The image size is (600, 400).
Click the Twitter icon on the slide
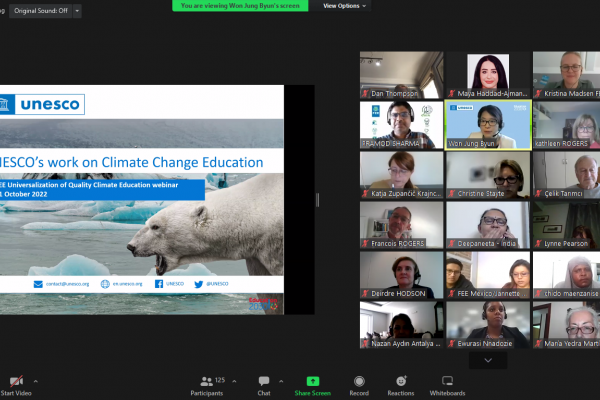pos(199,284)
